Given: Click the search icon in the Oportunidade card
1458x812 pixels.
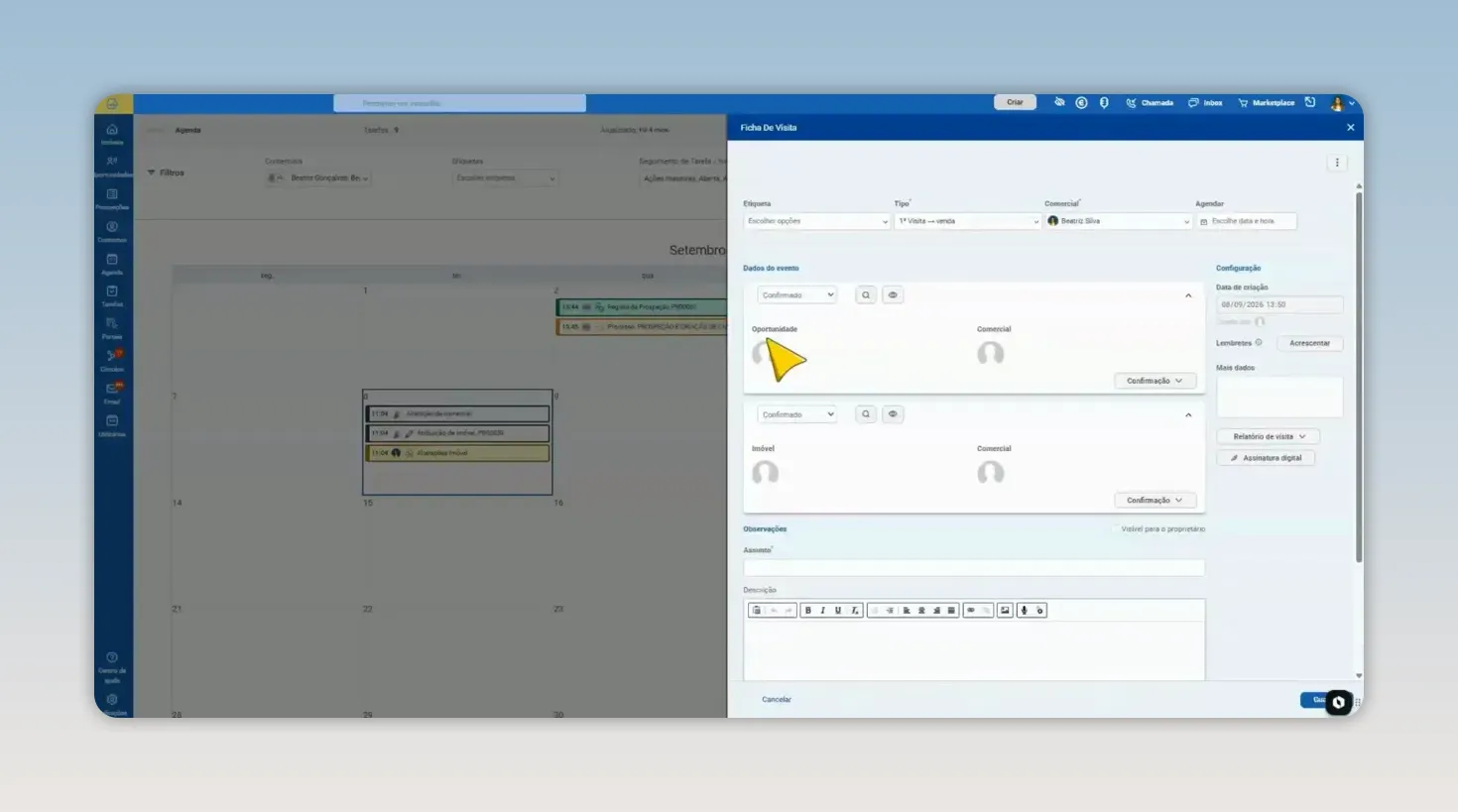Looking at the screenshot, I should coord(866,295).
